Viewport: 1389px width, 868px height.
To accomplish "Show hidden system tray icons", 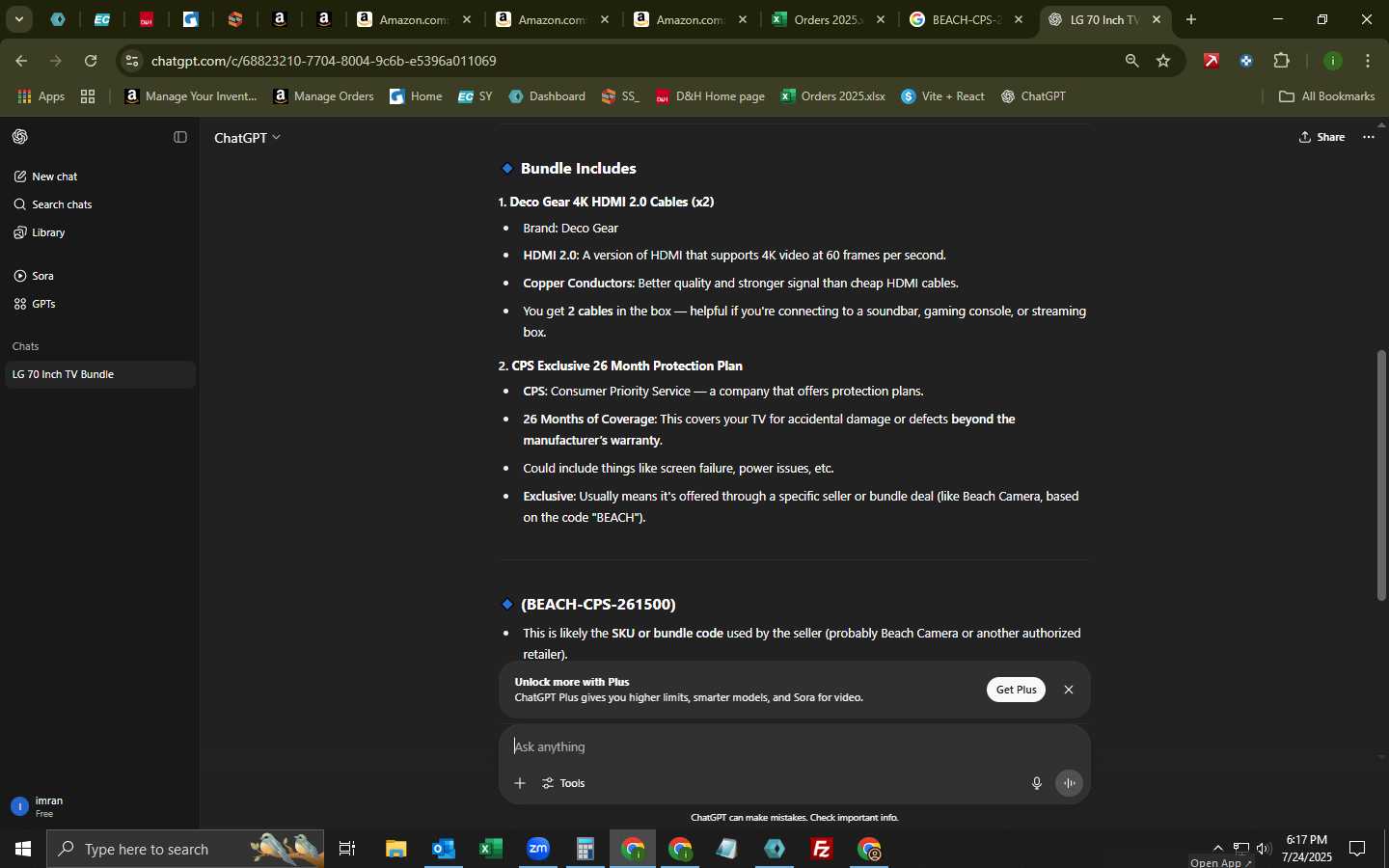I will tap(1217, 849).
